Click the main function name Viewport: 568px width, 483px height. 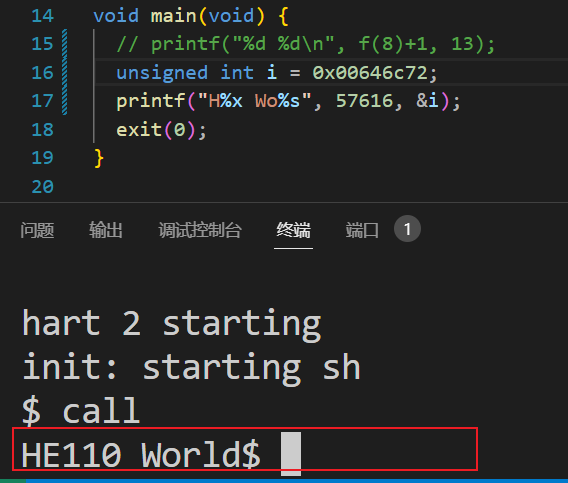tap(173, 16)
